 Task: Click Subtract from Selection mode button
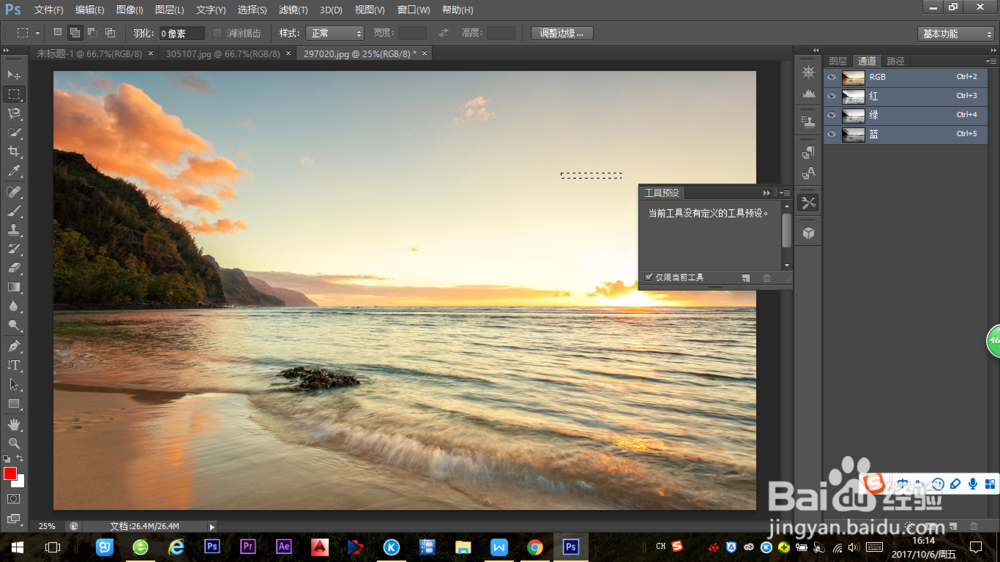click(x=92, y=33)
